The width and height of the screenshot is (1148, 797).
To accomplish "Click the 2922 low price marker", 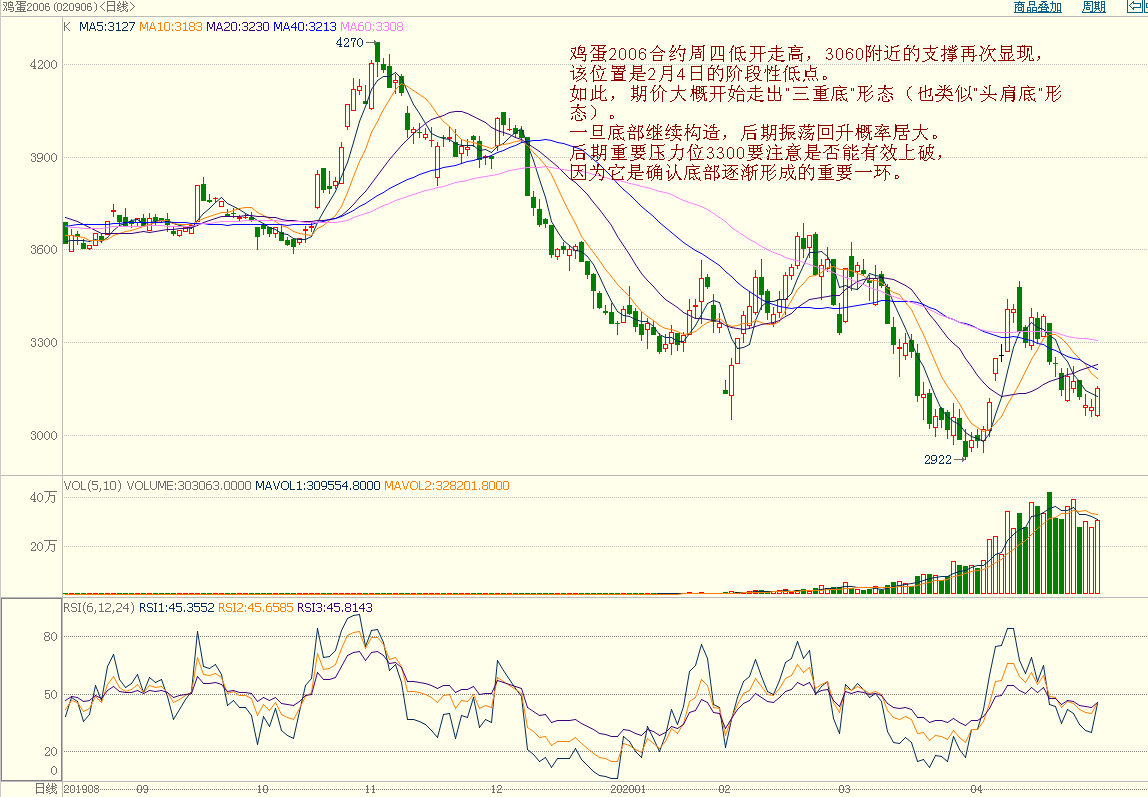I will tap(936, 459).
